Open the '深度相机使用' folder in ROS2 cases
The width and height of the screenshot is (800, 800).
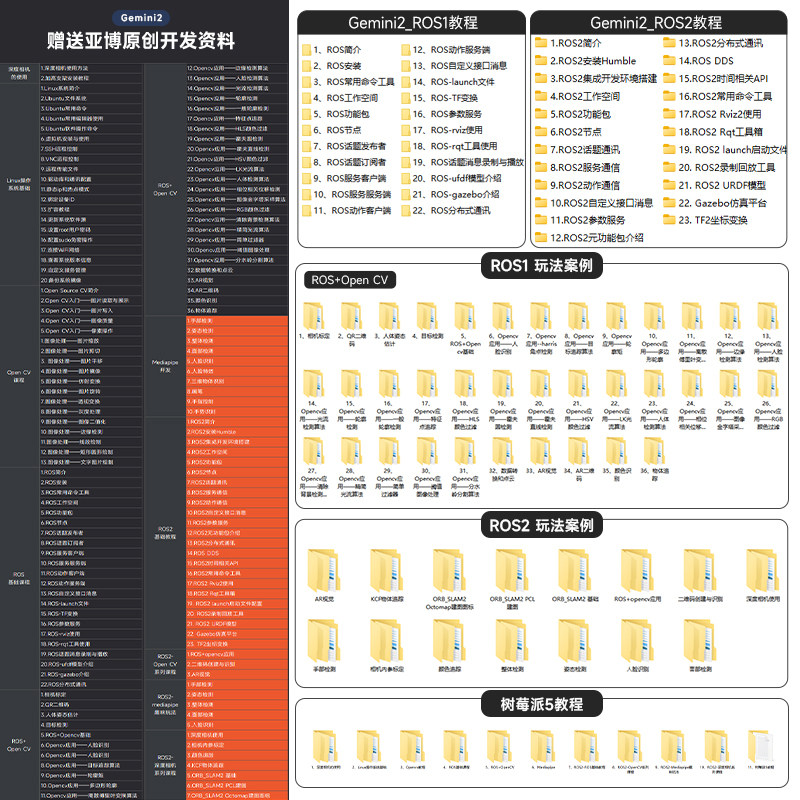coord(763,571)
